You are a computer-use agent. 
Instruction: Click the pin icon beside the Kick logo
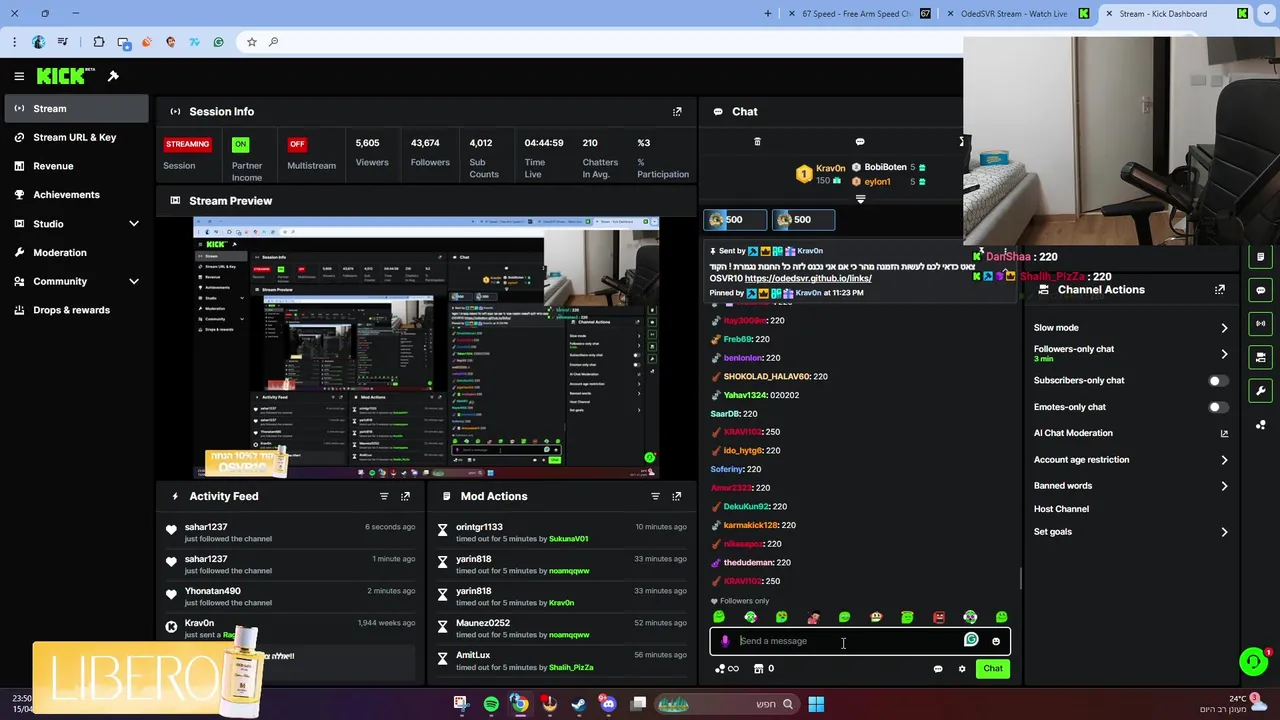pos(113,76)
